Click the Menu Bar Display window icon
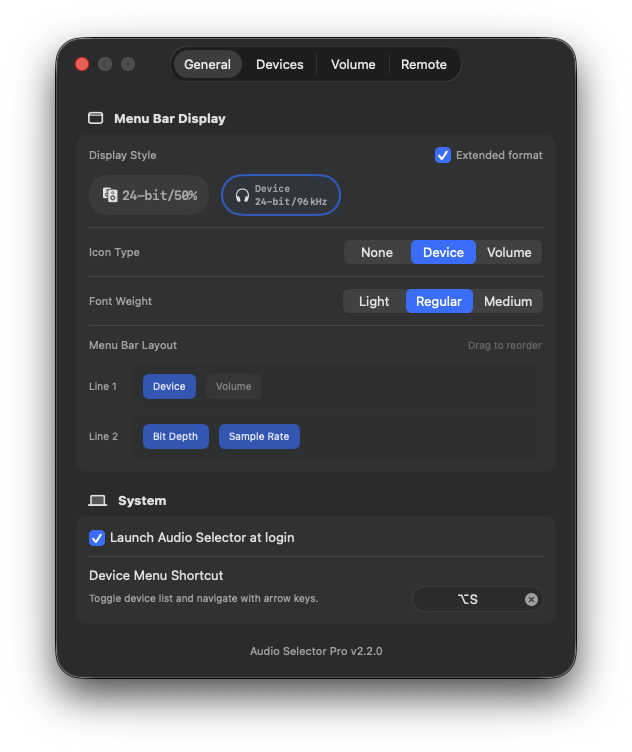The image size is (632, 752). click(95, 118)
